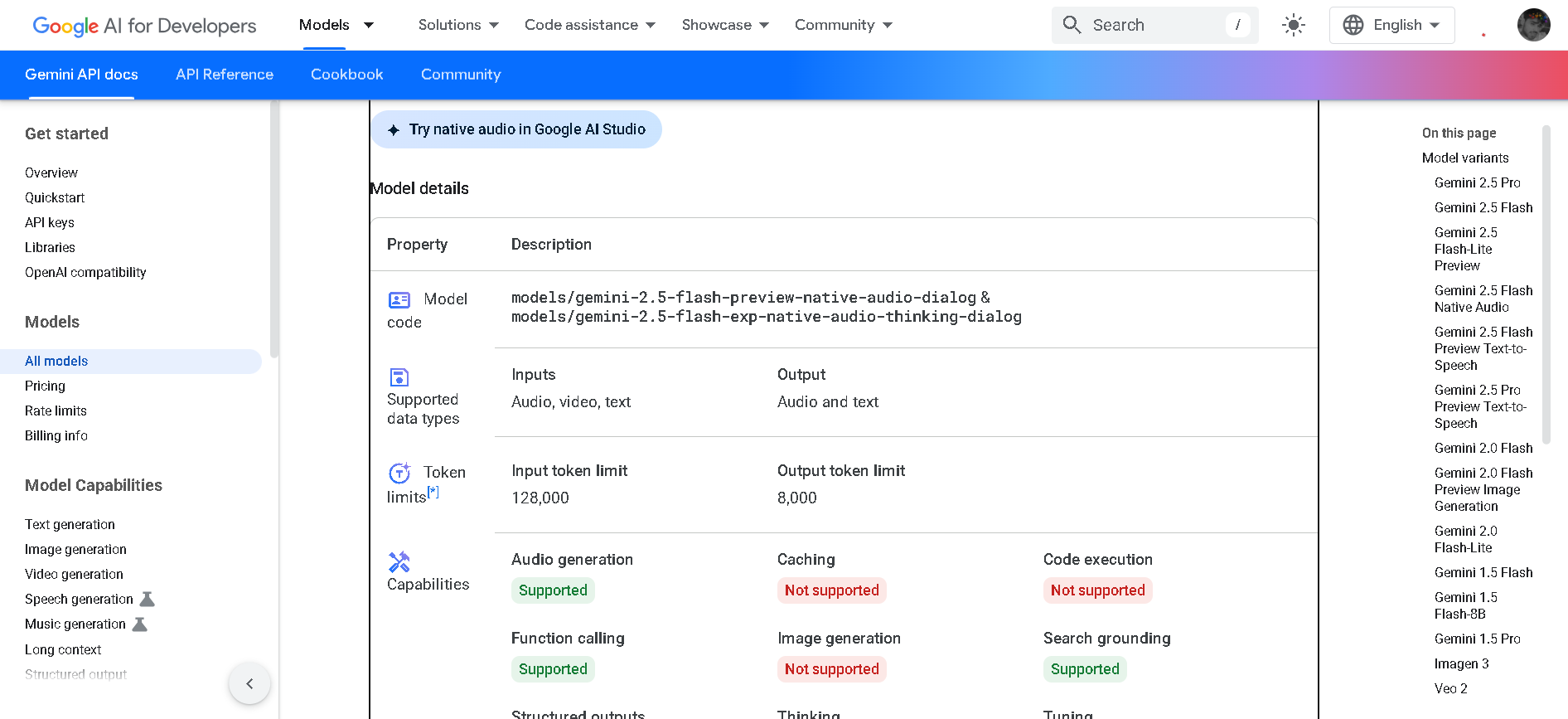This screenshot has height=719, width=1568.
Task: Click the Capabilities tools icon
Action: (x=399, y=562)
